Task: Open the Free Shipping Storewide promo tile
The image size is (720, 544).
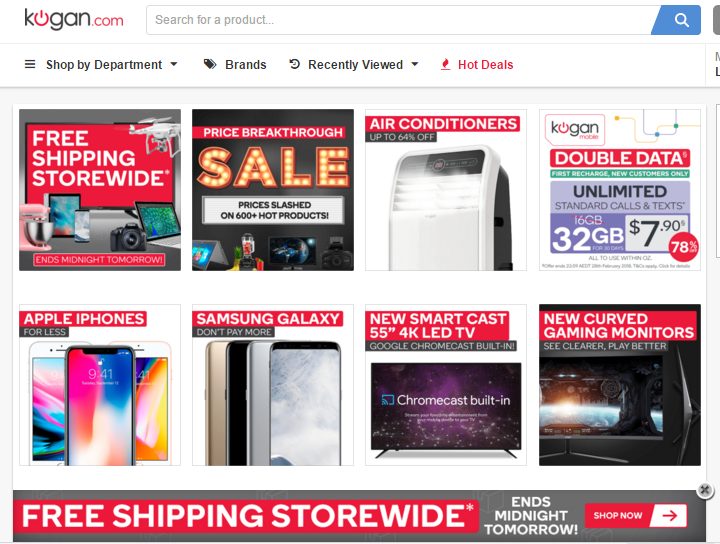Action: pyautogui.click(x=100, y=190)
